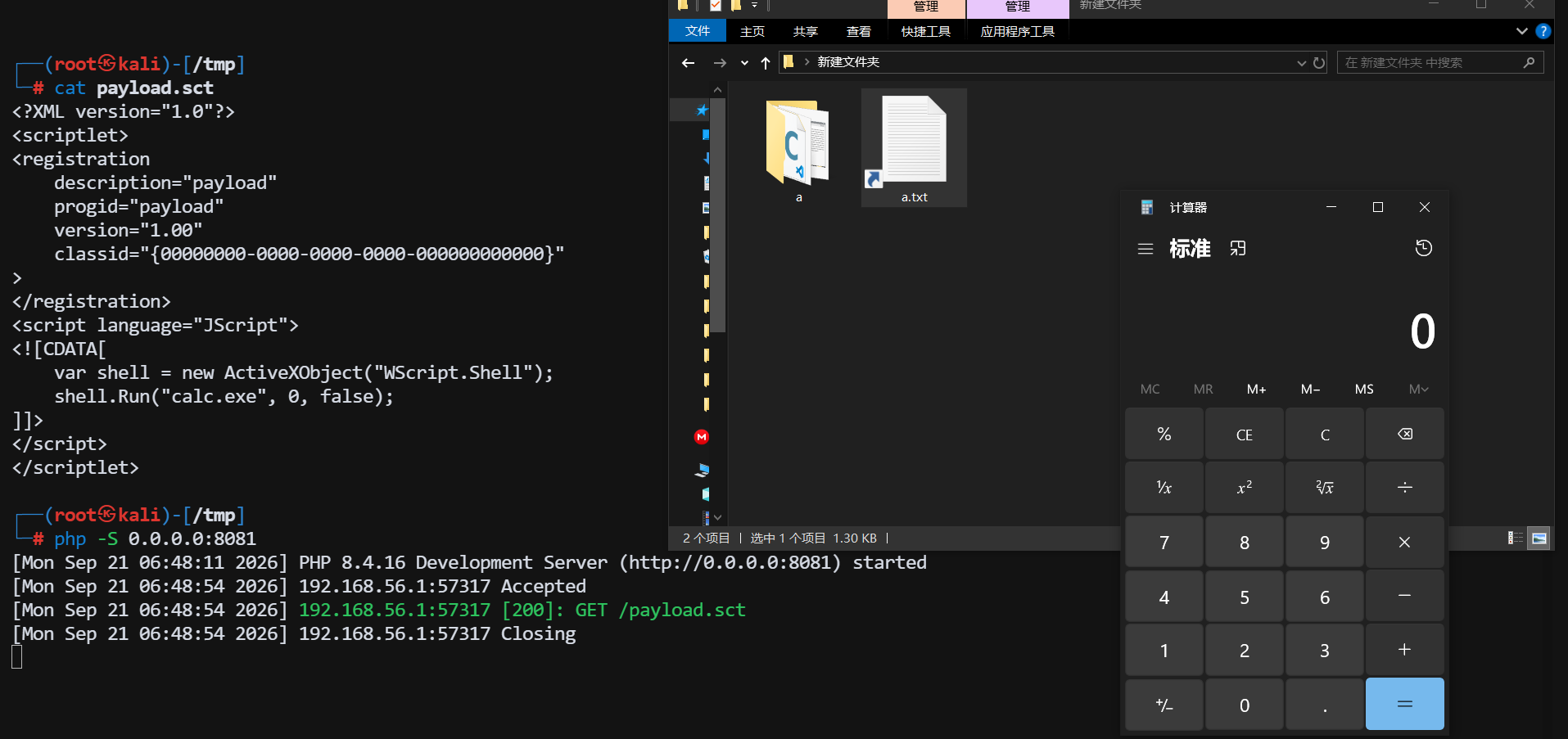
Task: Refresh the 新建文件夹 folder view
Action: point(1319,63)
